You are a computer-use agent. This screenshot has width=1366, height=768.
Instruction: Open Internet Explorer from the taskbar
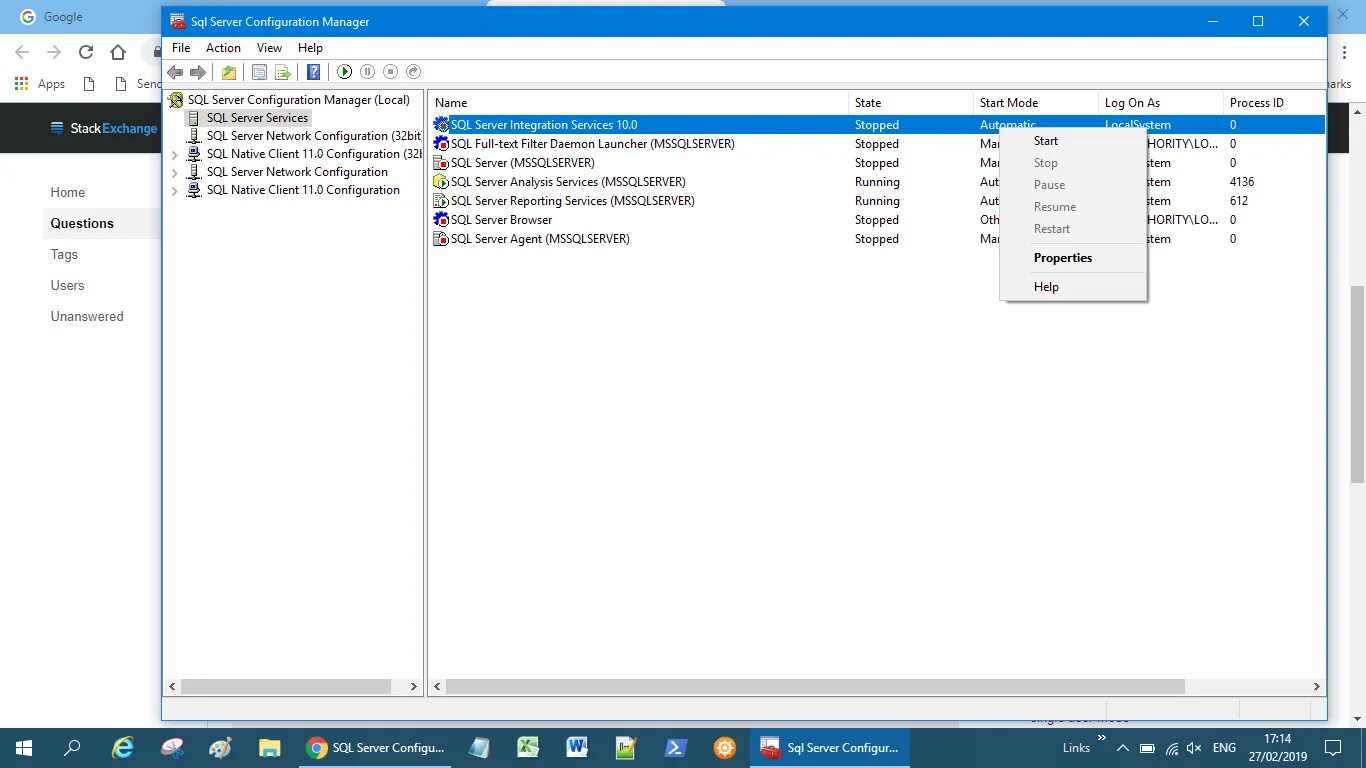tap(122, 747)
